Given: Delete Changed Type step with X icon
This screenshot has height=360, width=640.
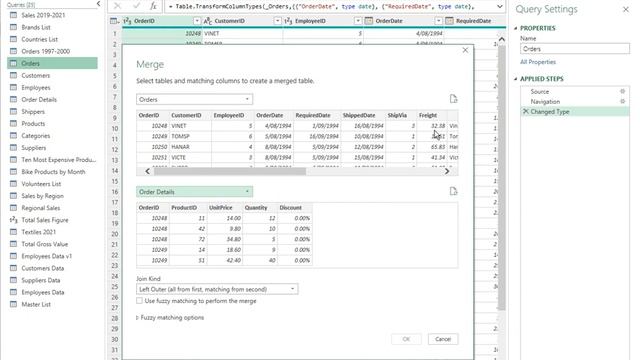Looking at the screenshot, I should (526, 111).
